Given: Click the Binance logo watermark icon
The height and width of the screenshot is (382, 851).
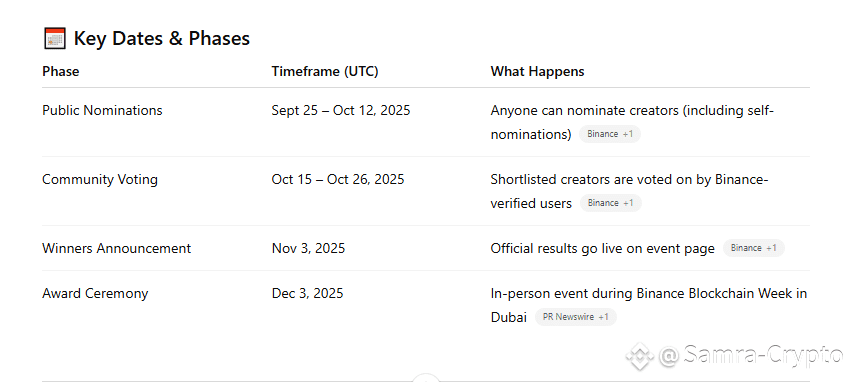Looking at the screenshot, I should (639, 356).
